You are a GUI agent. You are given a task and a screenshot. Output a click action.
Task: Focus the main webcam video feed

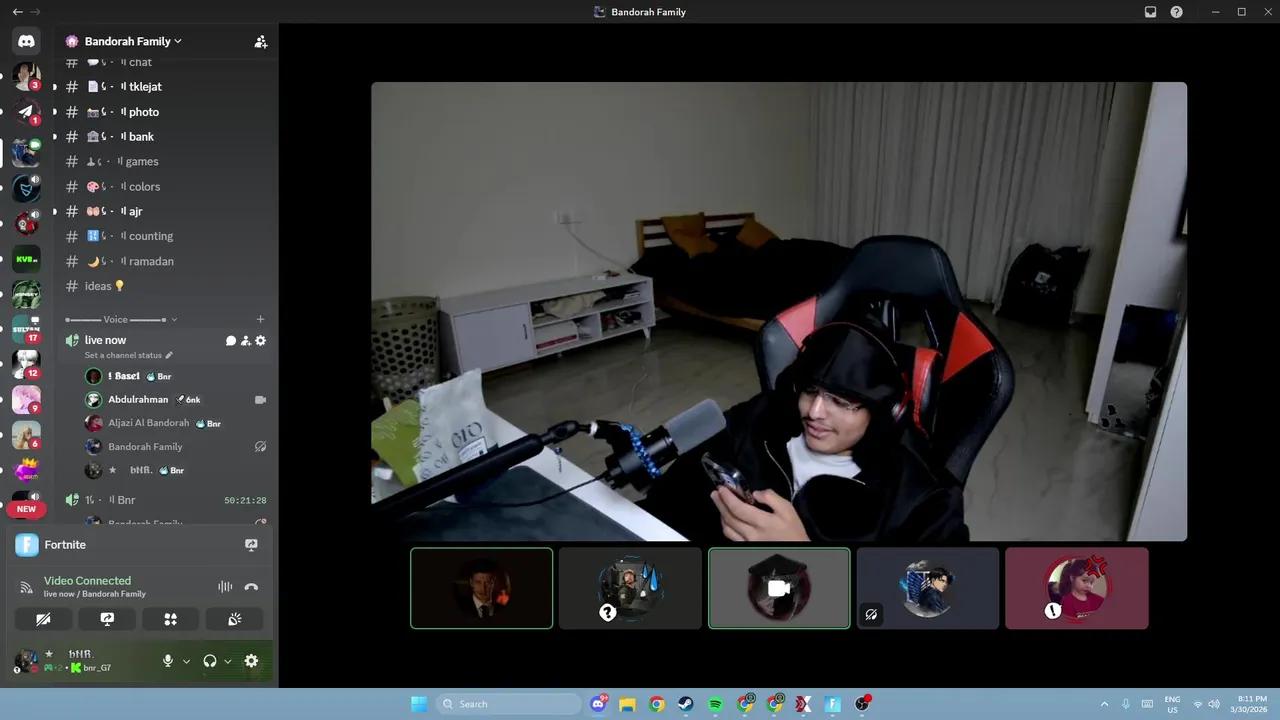[779, 312]
